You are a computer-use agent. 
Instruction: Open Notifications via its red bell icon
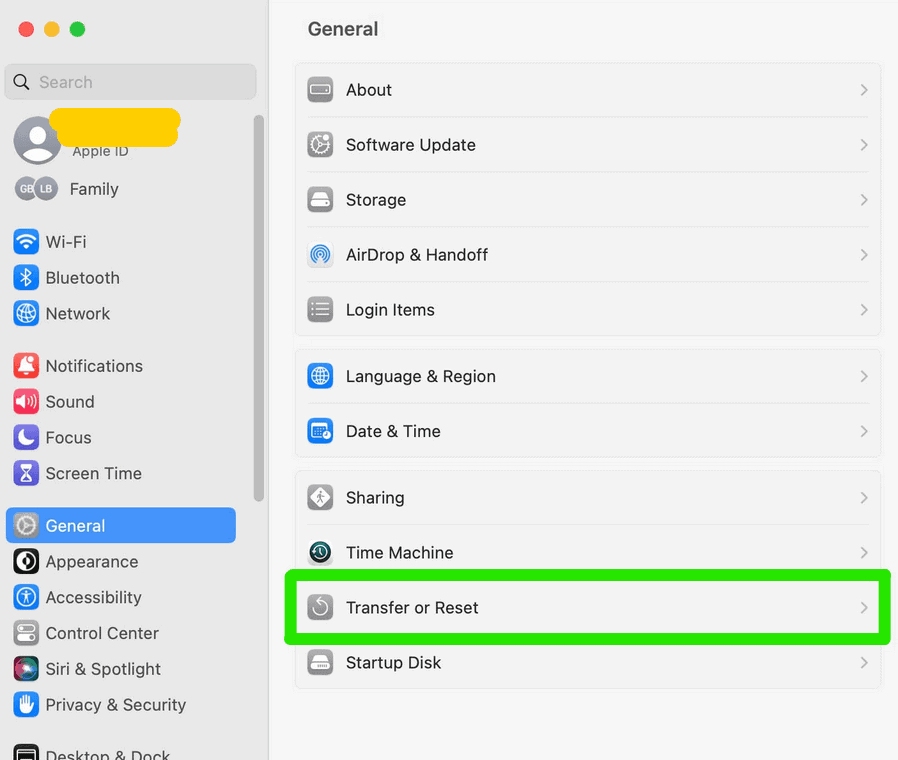[x=24, y=366]
